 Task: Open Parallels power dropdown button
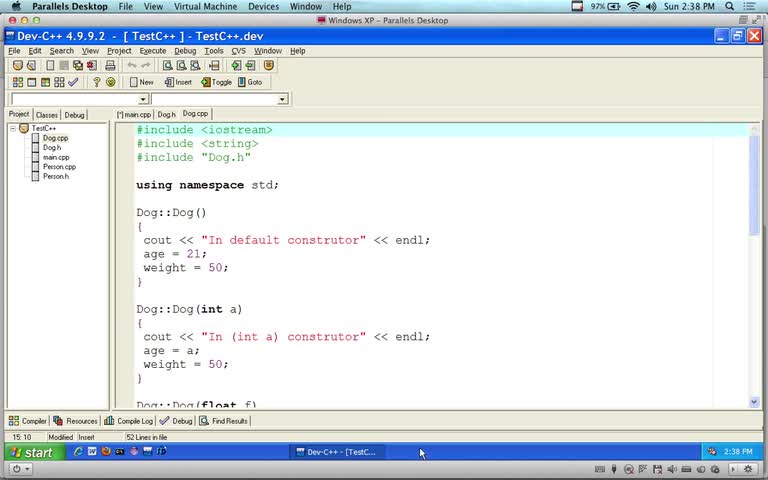tap(21, 469)
